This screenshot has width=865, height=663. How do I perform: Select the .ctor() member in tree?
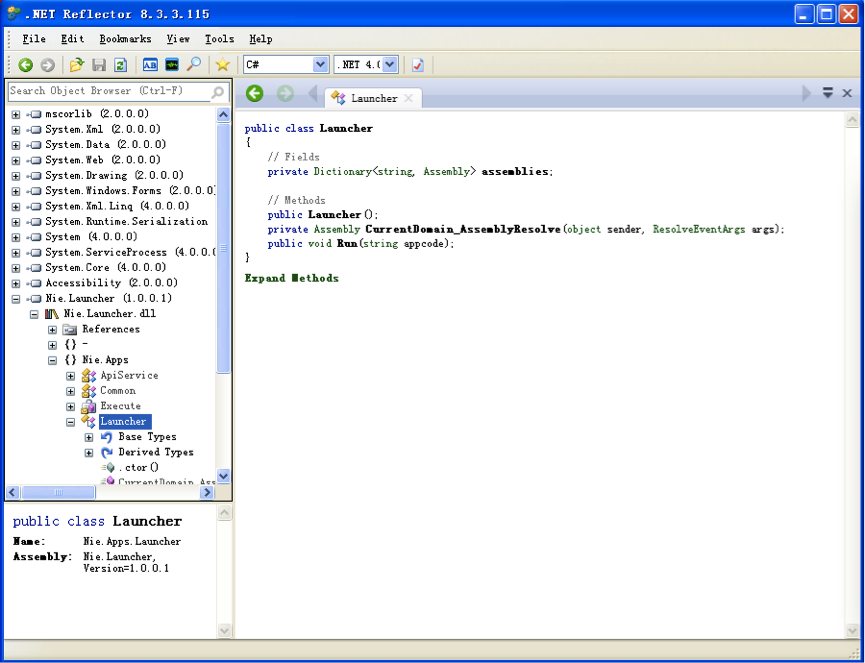tap(138, 468)
